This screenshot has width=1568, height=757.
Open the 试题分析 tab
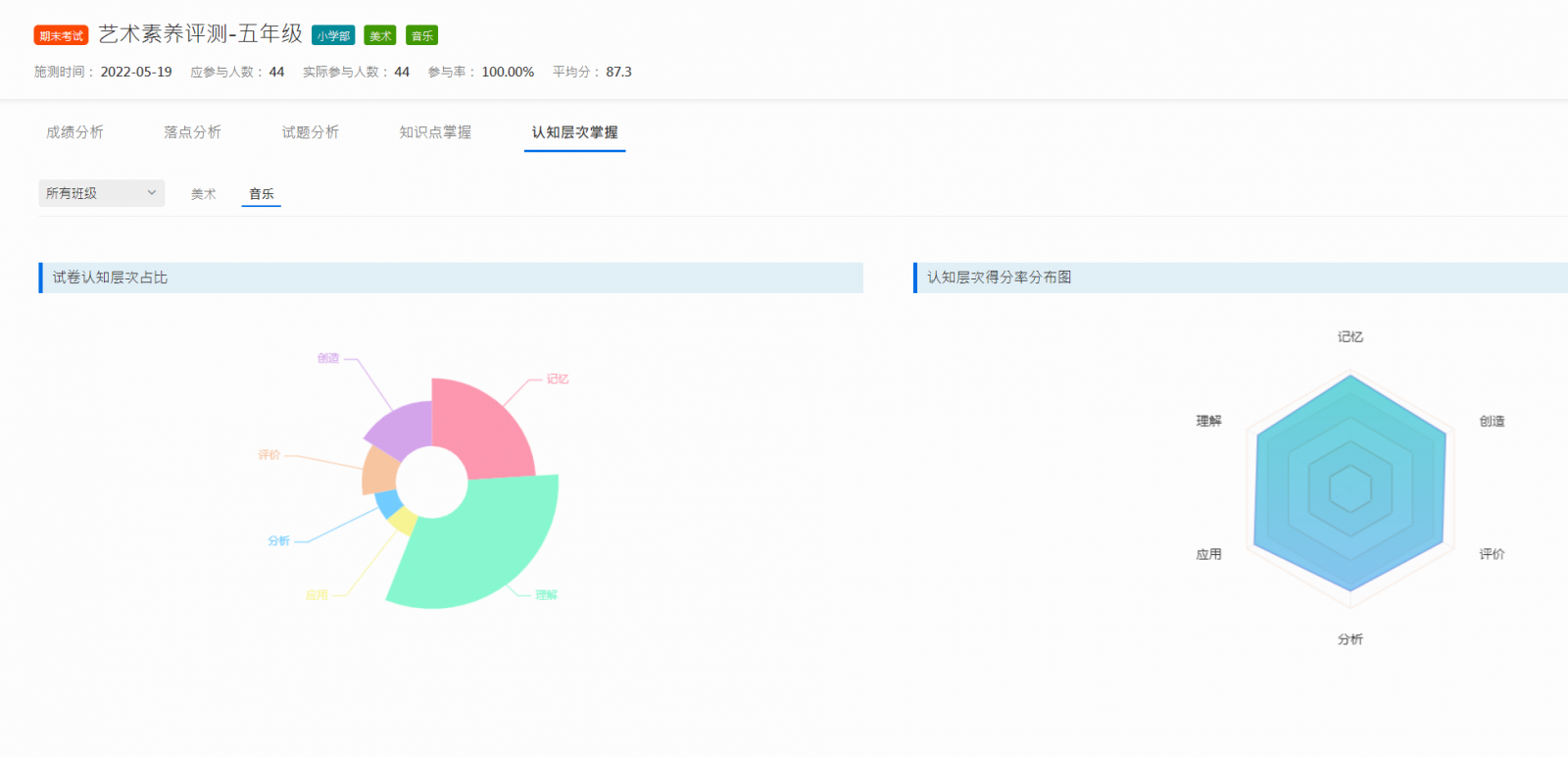tap(310, 132)
